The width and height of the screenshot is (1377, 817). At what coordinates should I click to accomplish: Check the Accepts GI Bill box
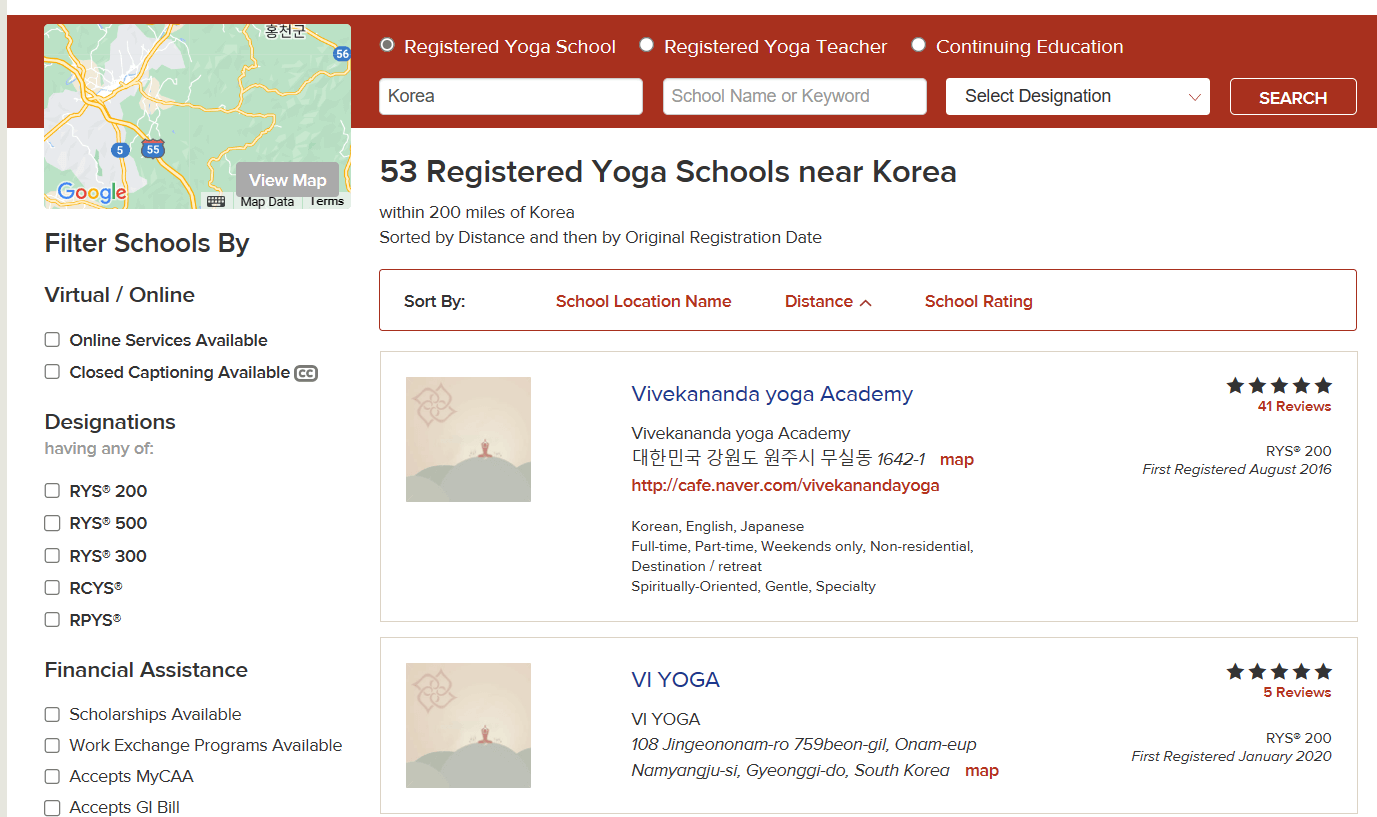pyautogui.click(x=52, y=807)
